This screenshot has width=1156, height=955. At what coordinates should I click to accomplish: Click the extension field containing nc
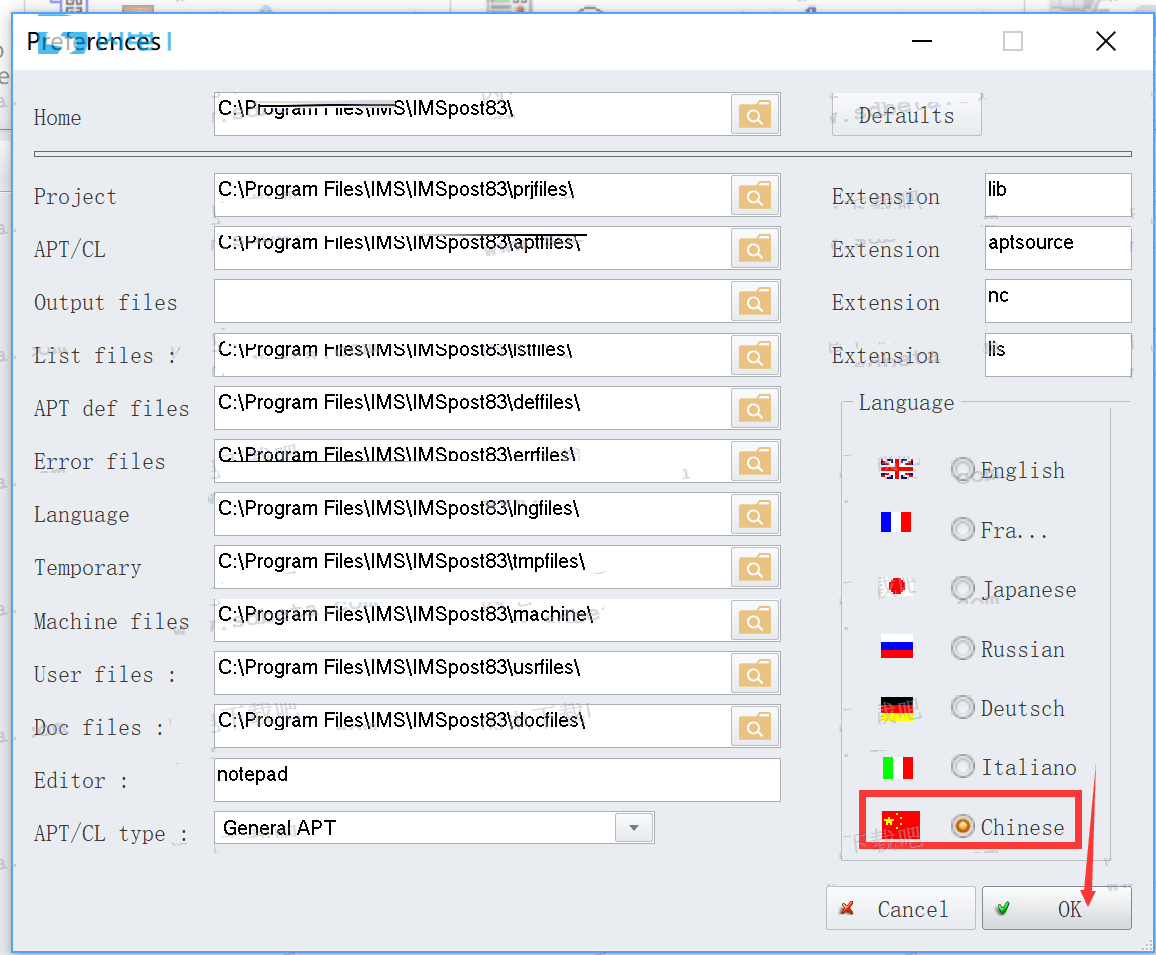[x=1058, y=302]
